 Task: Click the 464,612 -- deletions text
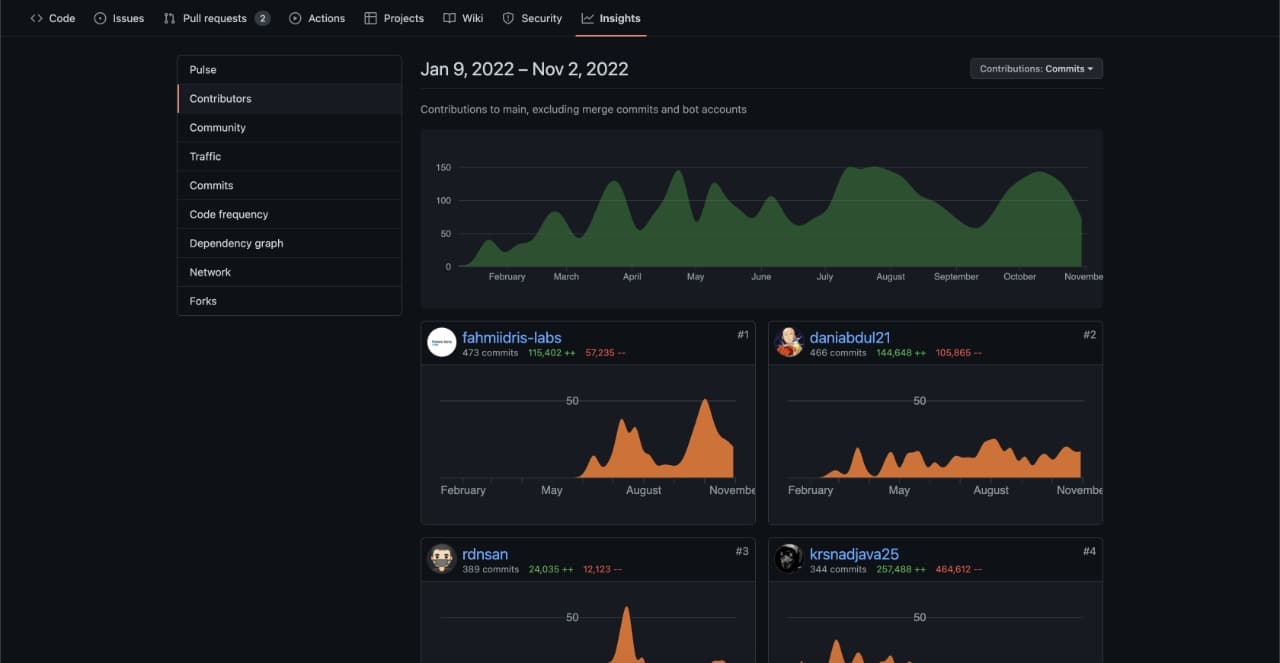coord(958,569)
